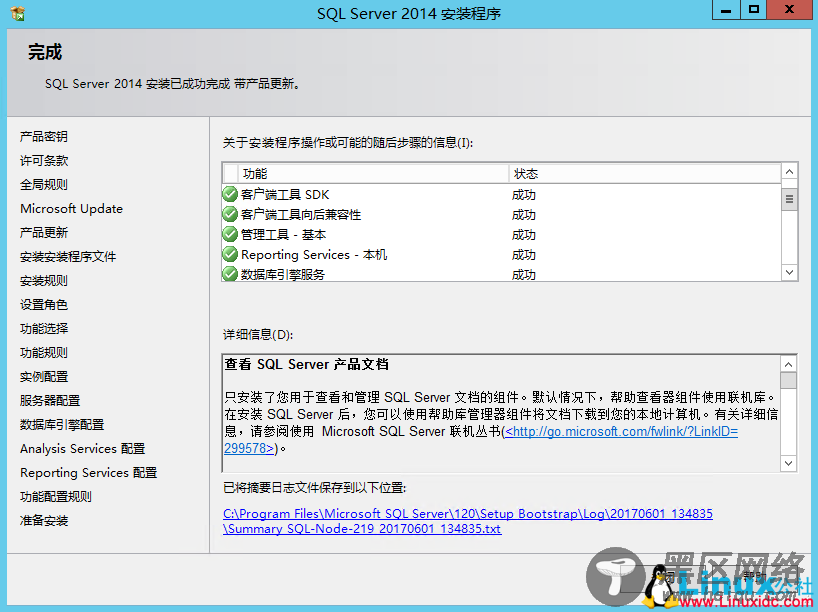This screenshot has width=818, height=612.
Task: Click the success icon next to 客户端工具向后兼容性
Action: point(230,214)
